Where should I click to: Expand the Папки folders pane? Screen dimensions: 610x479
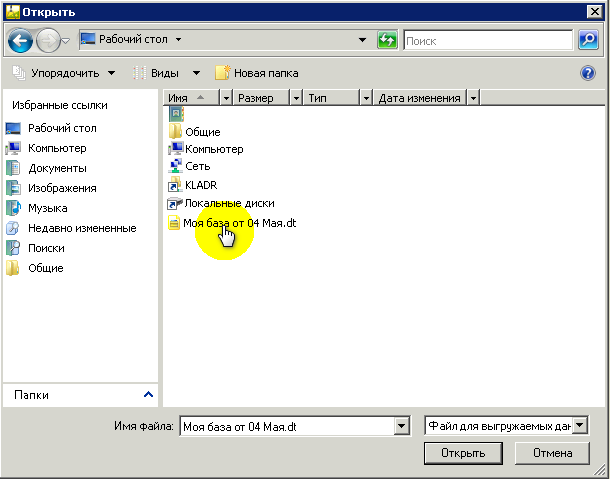pyautogui.click(x=148, y=395)
